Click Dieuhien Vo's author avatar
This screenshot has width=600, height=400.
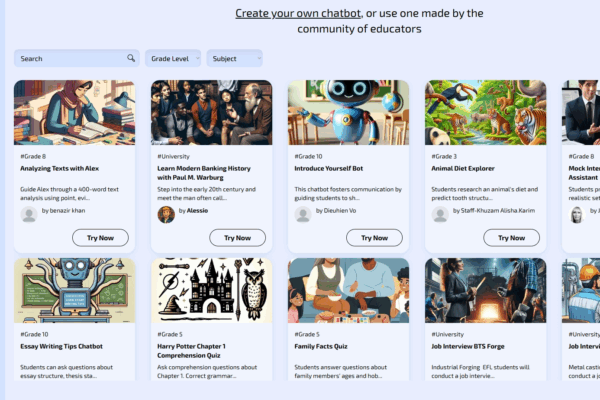coord(303,212)
